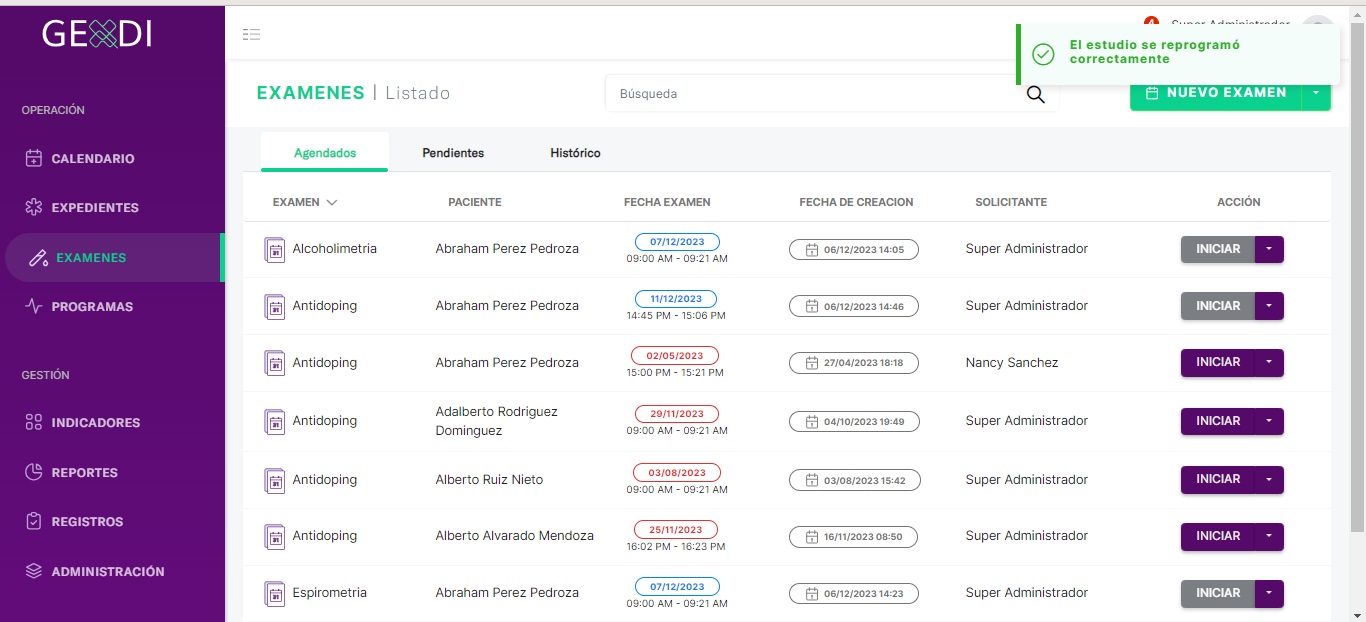Open action dropdown for Espirometria row
This screenshot has width=1366, height=622.
click(x=1269, y=593)
